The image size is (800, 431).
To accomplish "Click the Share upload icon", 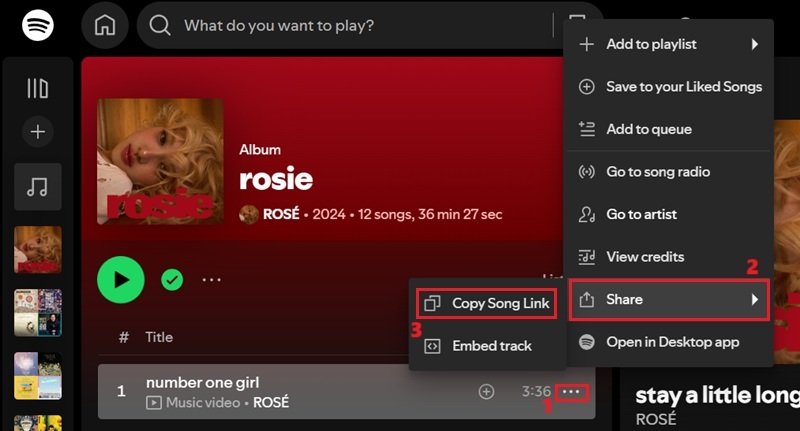I will (587, 299).
